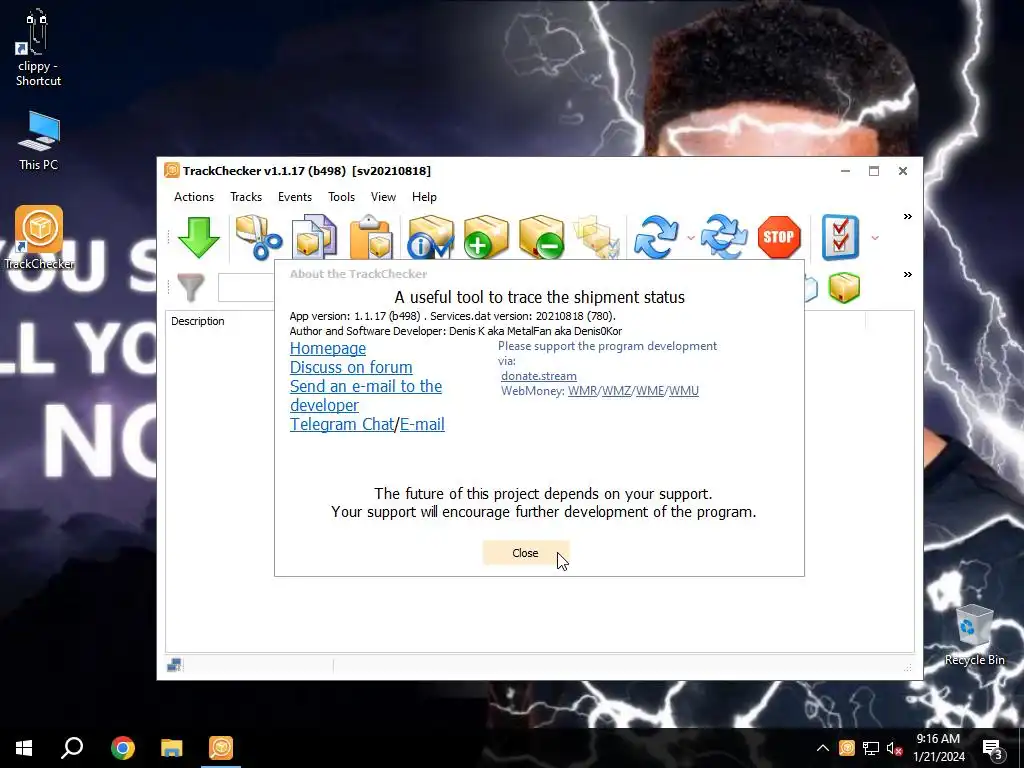This screenshot has width=1024, height=768.
Task: Click the TrackChecker system tray icon
Action: pyautogui.click(x=846, y=748)
